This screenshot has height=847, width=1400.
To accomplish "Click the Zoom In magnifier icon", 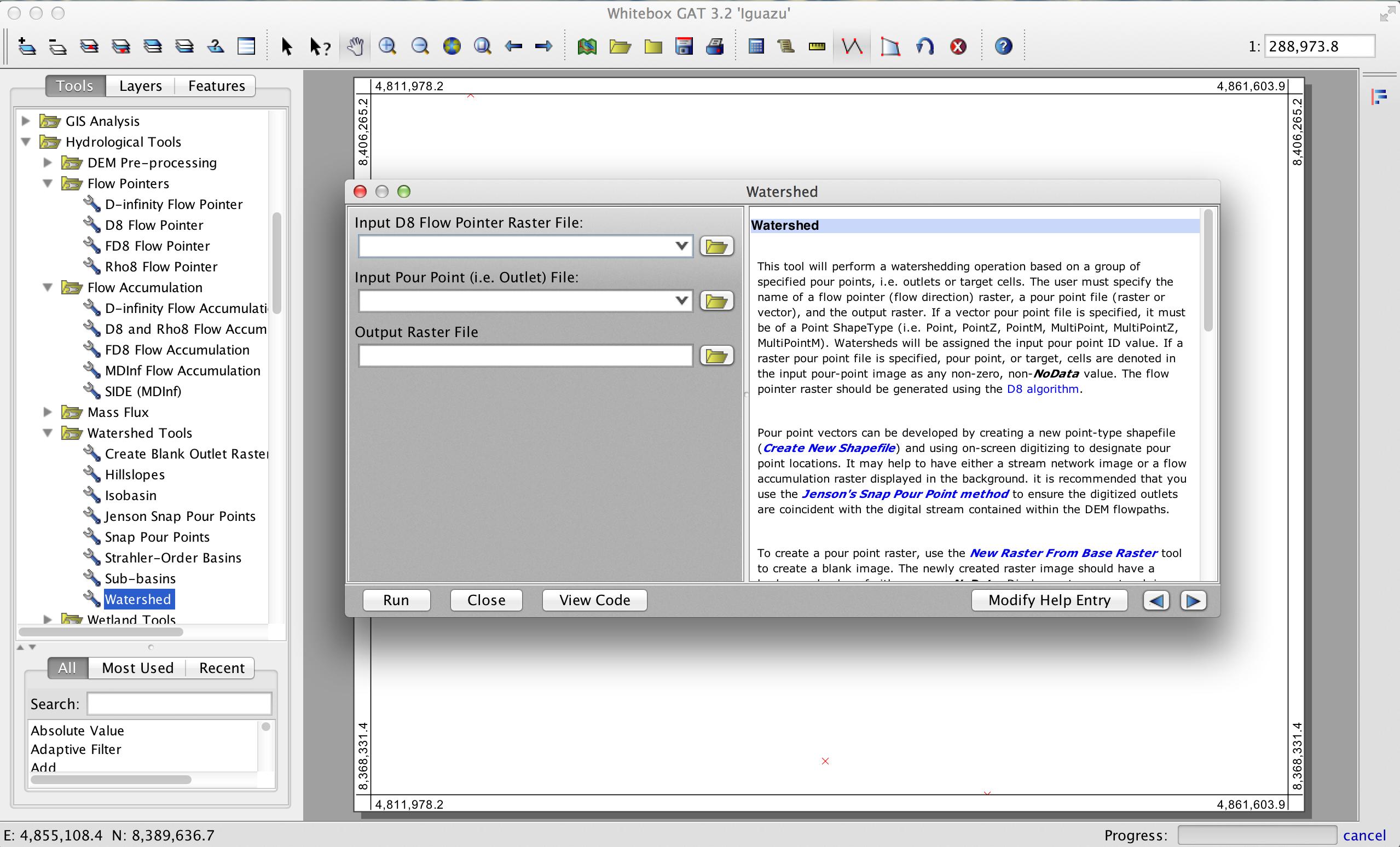I will pyautogui.click(x=387, y=46).
